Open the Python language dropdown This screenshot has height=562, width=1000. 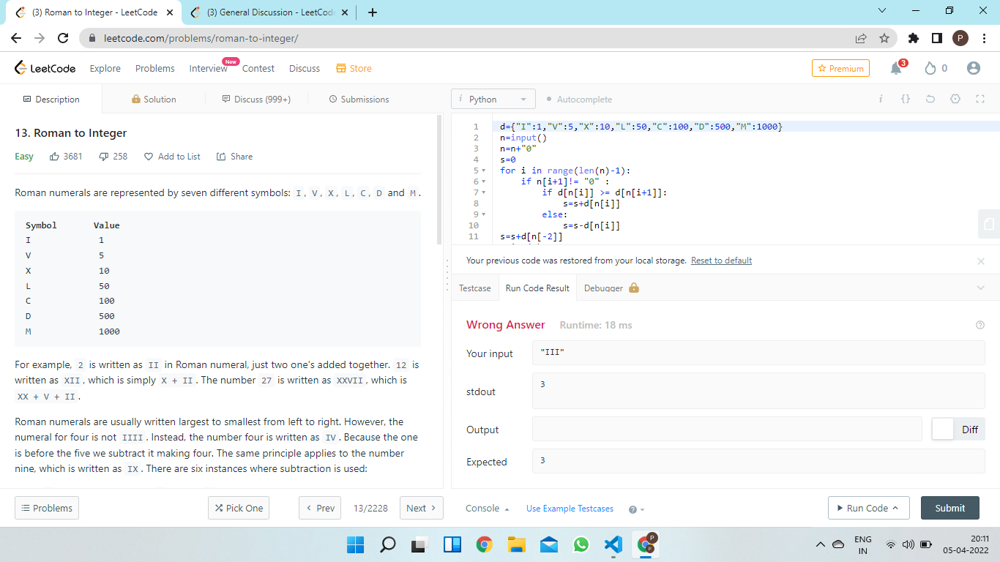493,99
